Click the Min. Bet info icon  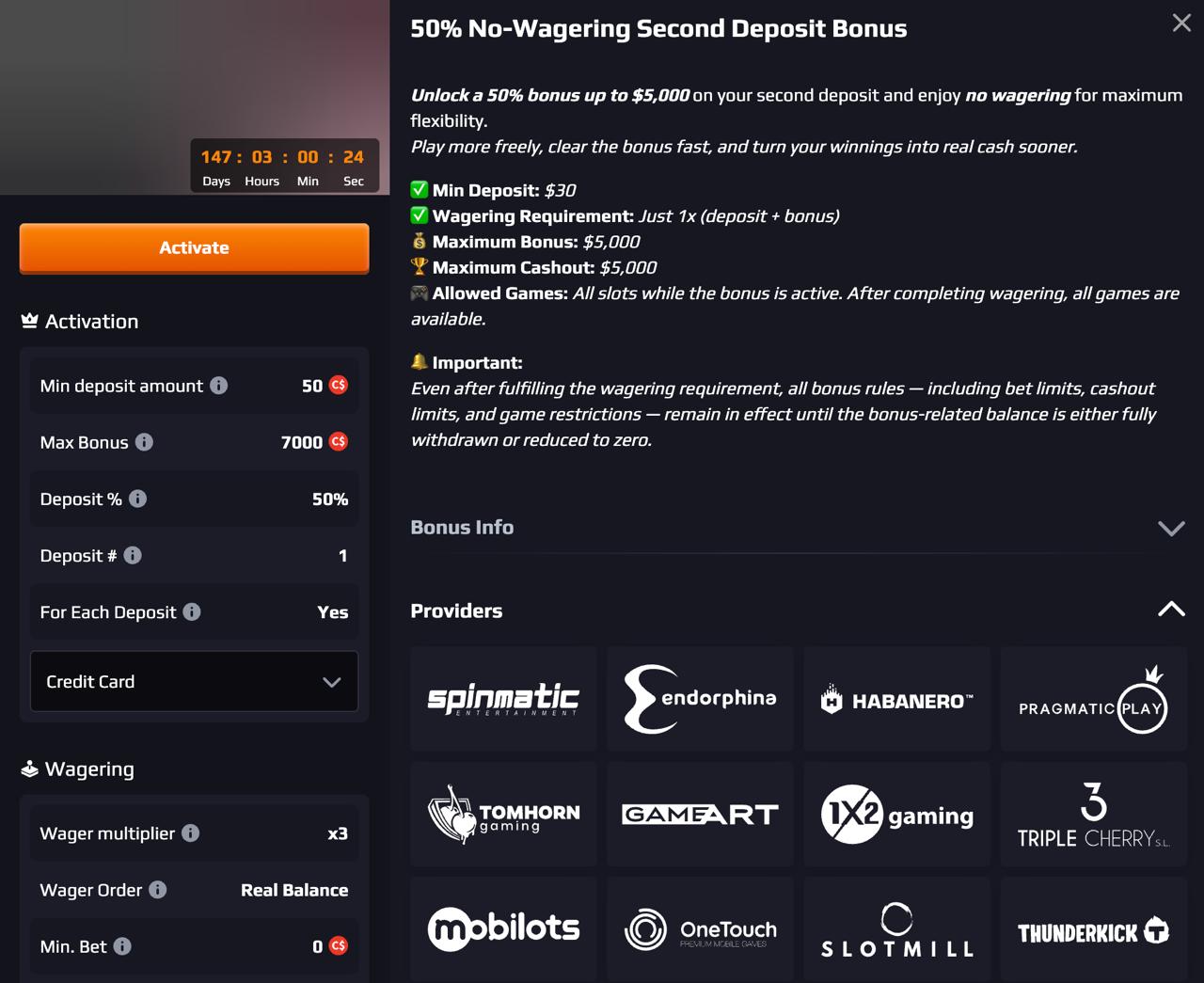click(x=123, y=945)
